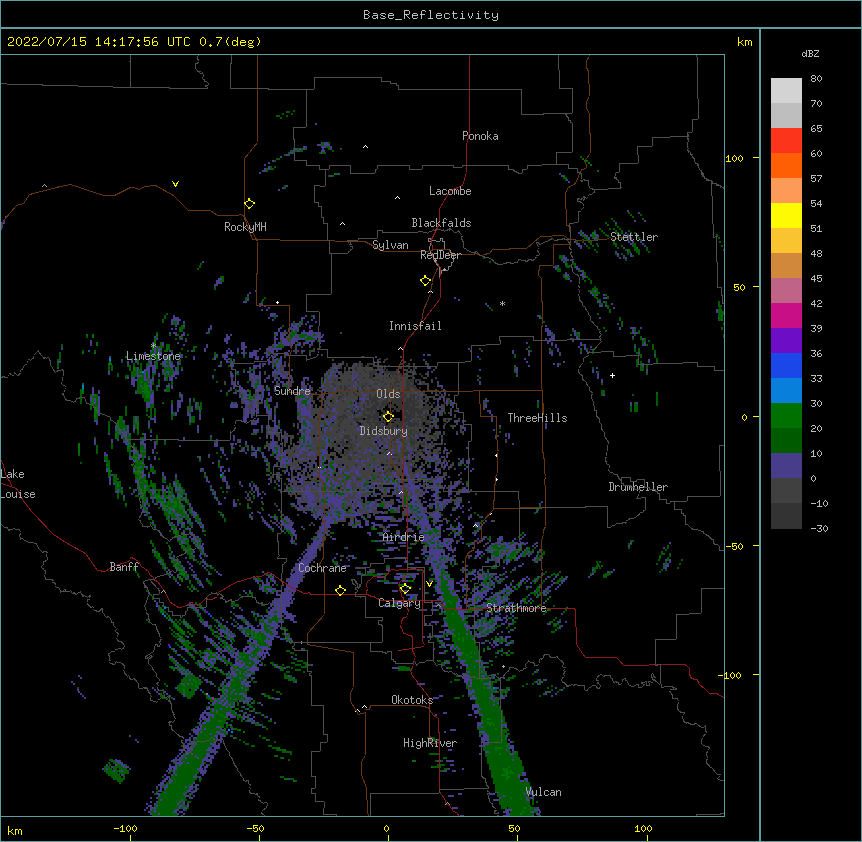
Task: Select the Calgary city label
Action: pos(399,603)
